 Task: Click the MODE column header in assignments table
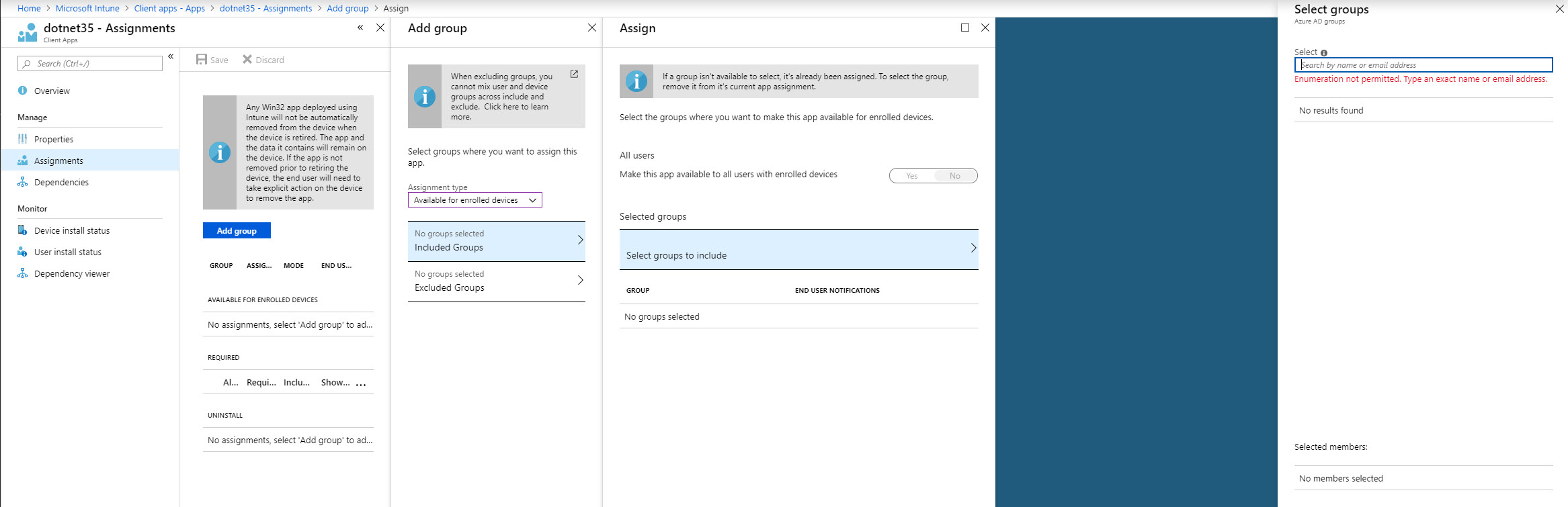(x=294, y=266)
